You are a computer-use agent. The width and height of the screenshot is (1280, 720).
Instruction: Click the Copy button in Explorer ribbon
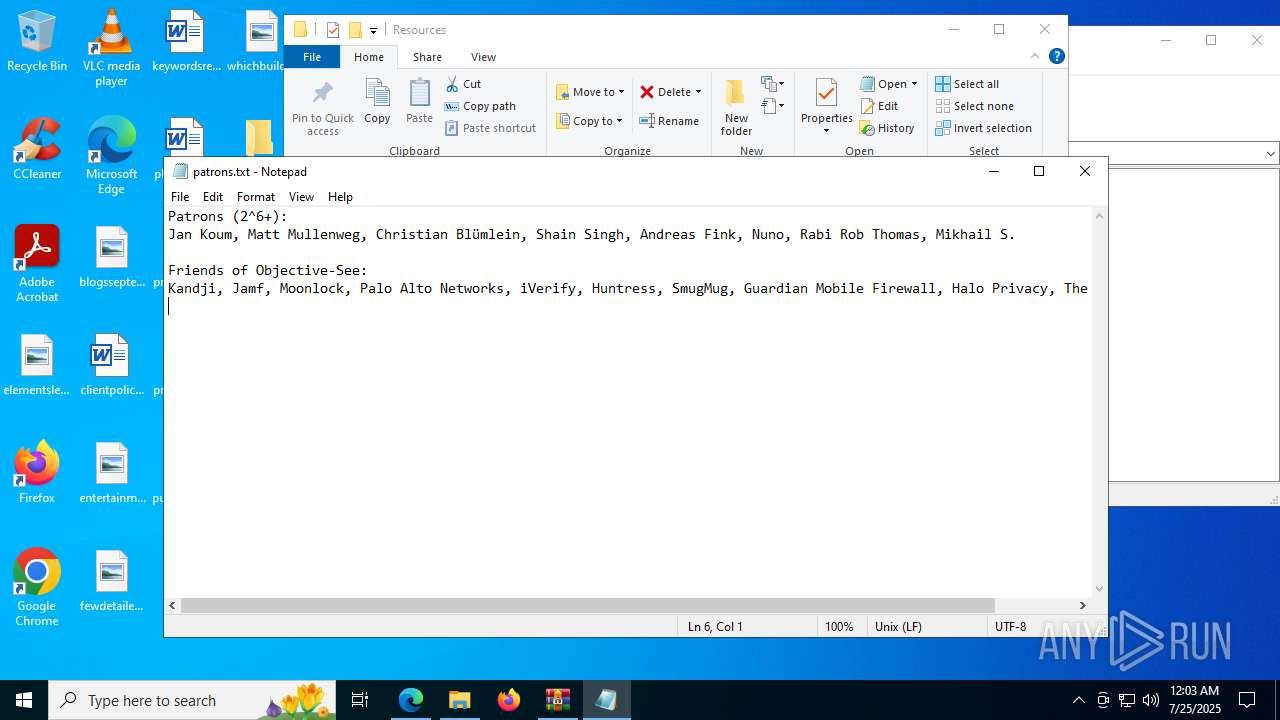coord(377,102)
